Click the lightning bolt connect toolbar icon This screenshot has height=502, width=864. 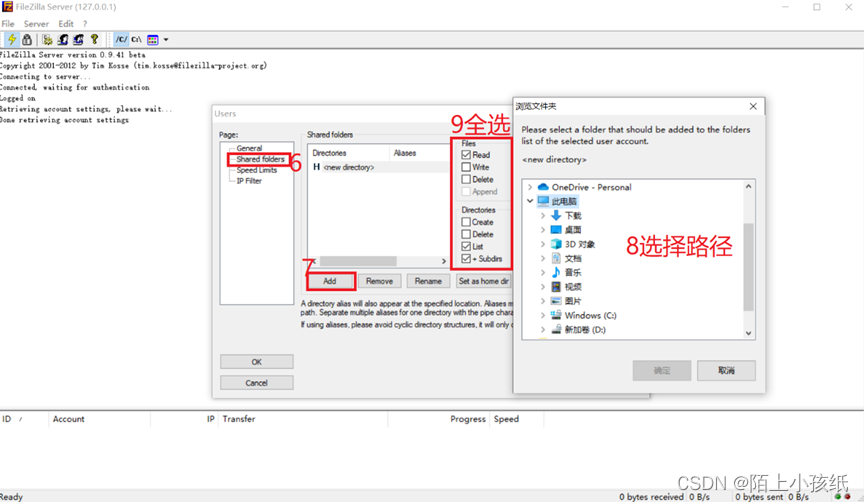12,40
